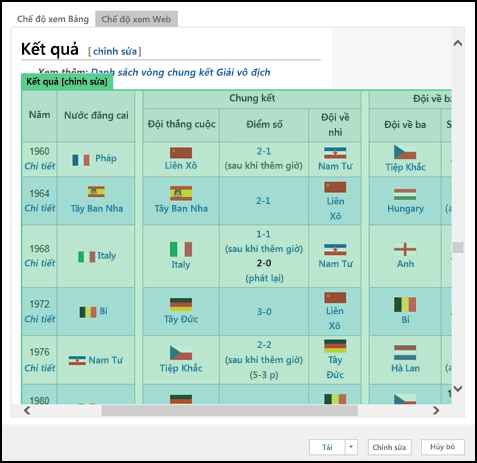Click Tây Đức winner link in 1972 row

pyautogui.click(x=181, y=319)
